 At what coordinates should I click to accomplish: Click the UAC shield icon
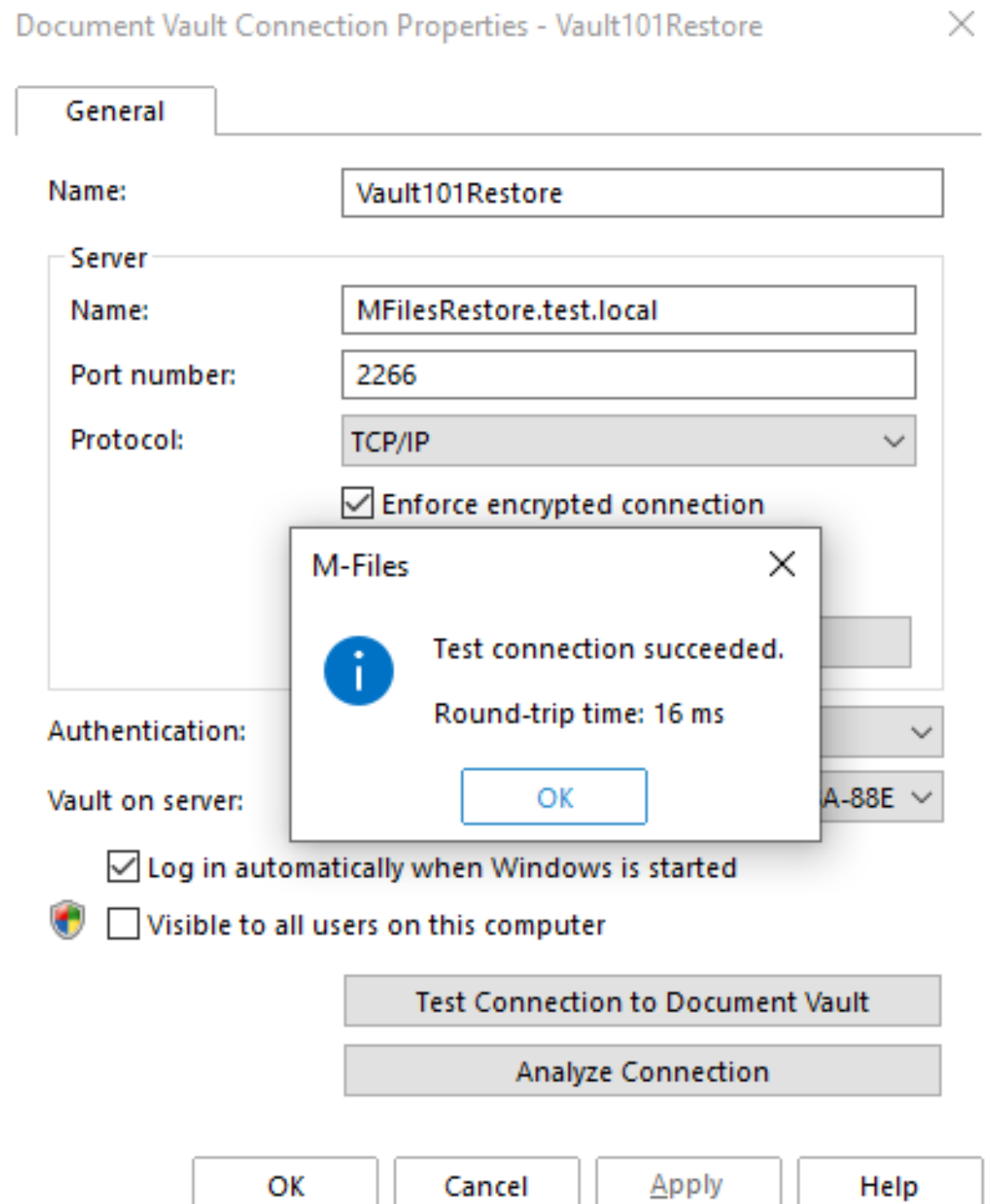(x=67, y=921)
